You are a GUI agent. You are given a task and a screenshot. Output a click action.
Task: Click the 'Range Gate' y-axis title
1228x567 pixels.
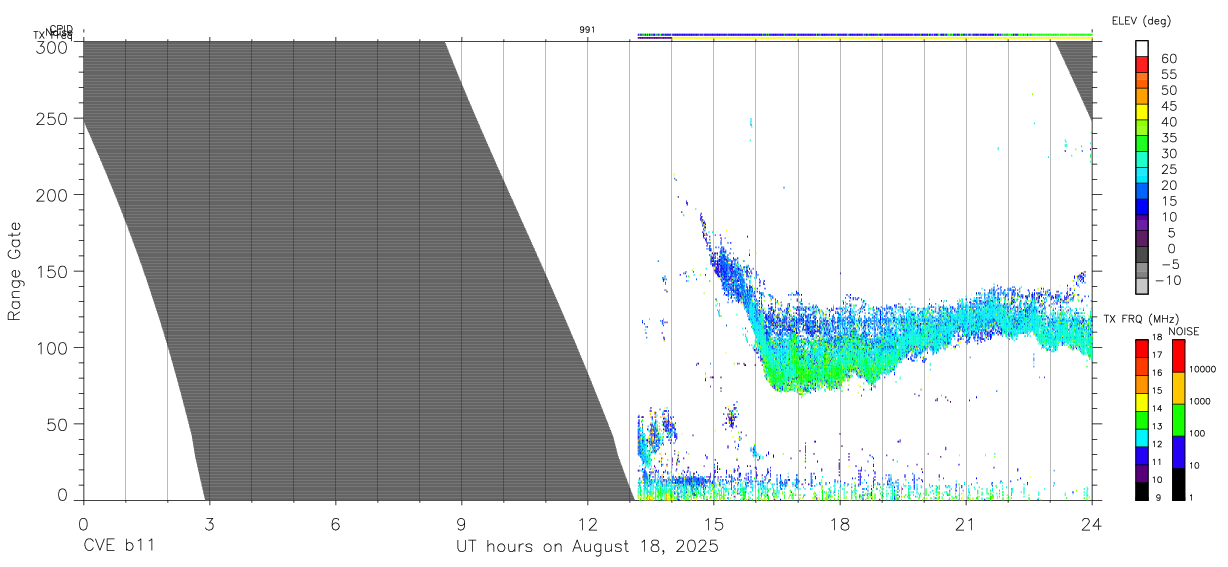[x=15, y=270]
